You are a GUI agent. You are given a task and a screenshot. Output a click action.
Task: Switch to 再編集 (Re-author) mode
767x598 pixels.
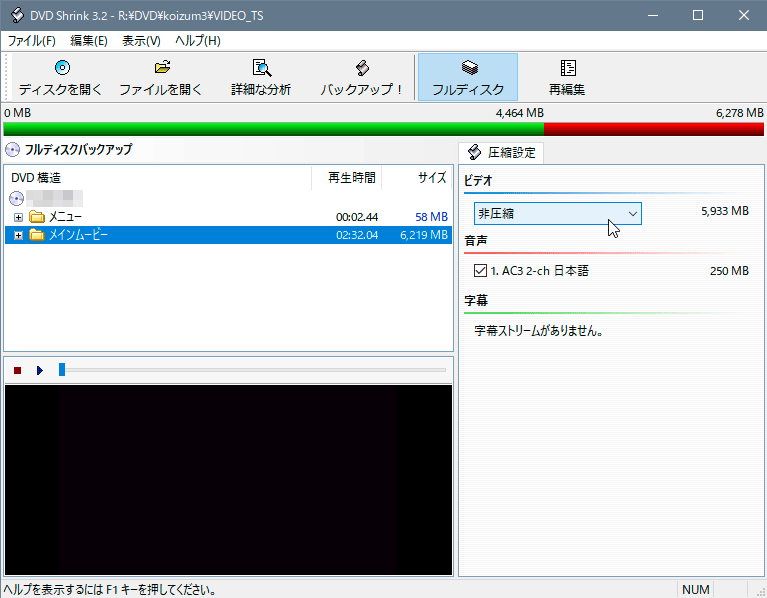tap(567, 77)
